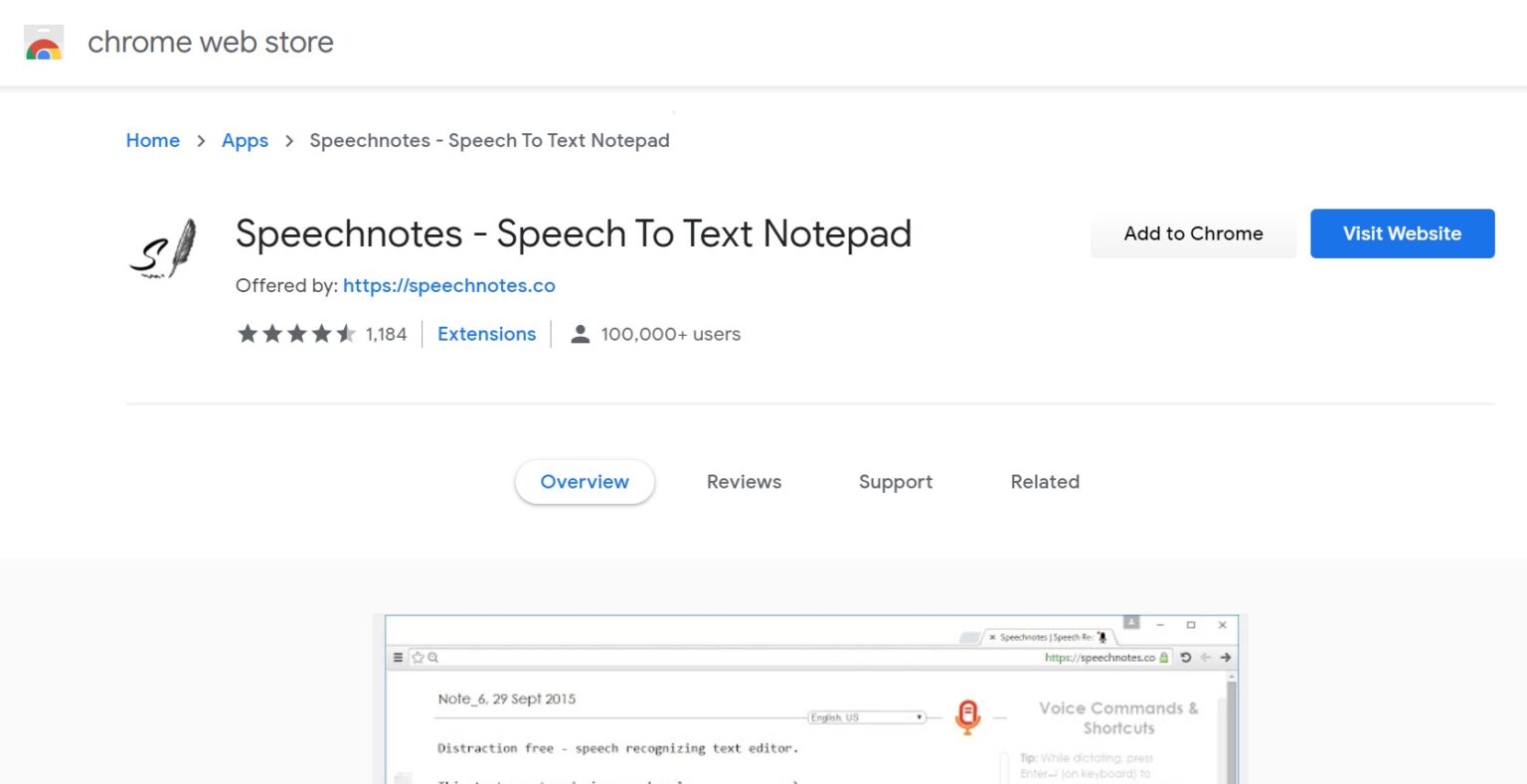Click the bookmark star icon in the preview

[x=419, y=658]
